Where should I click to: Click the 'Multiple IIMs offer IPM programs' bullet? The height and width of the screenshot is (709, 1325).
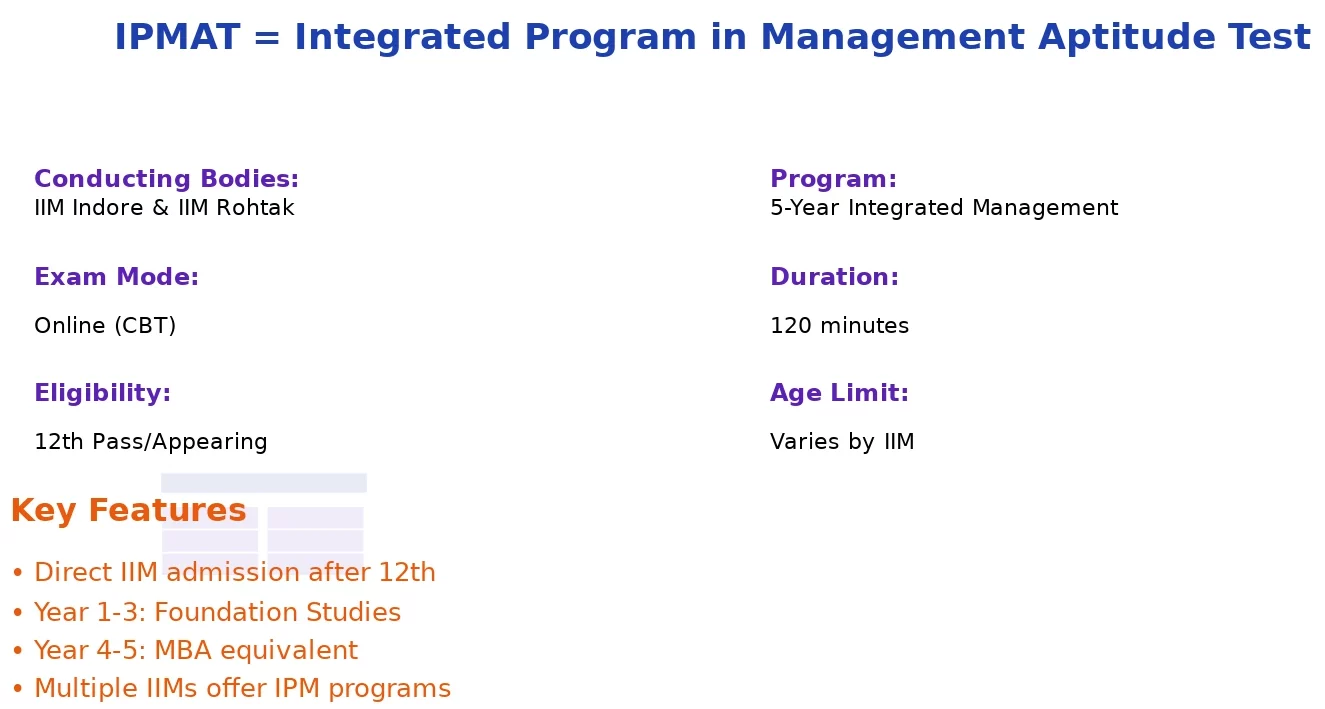click(242, 689)
